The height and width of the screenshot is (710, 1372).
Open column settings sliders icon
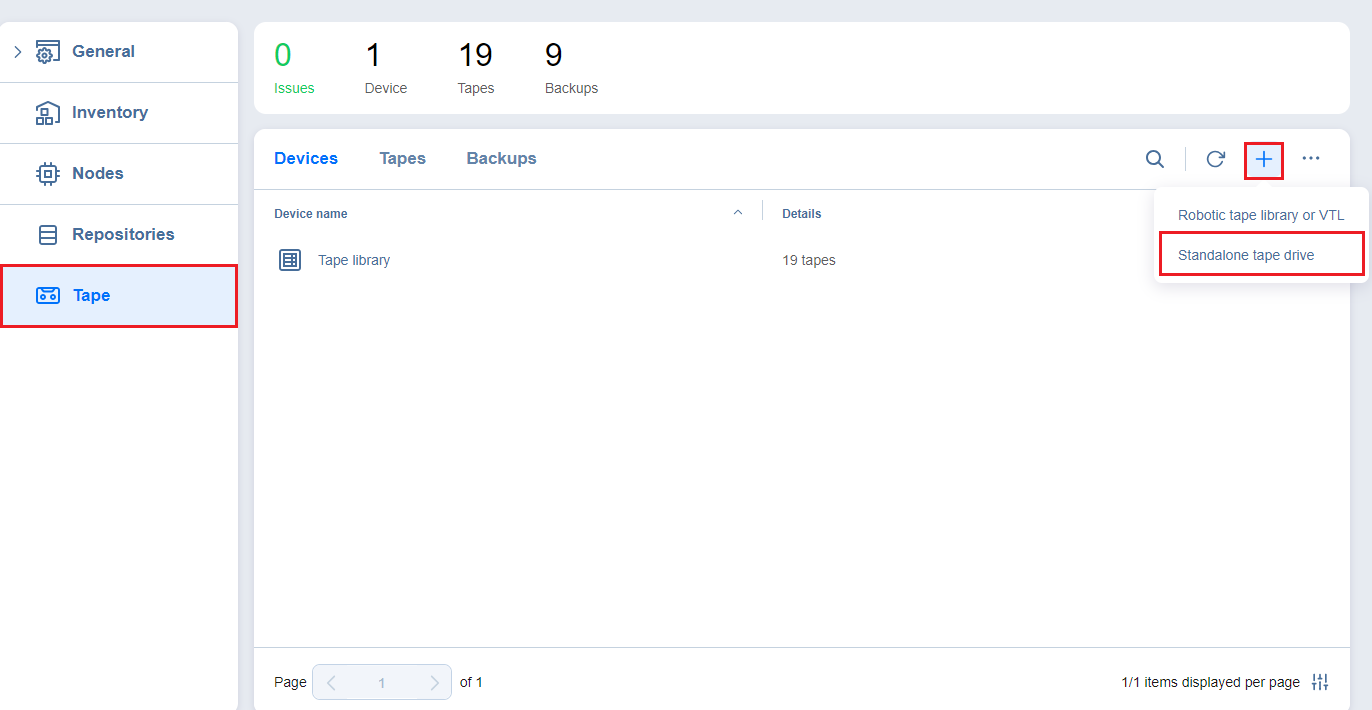[1320, 682]
